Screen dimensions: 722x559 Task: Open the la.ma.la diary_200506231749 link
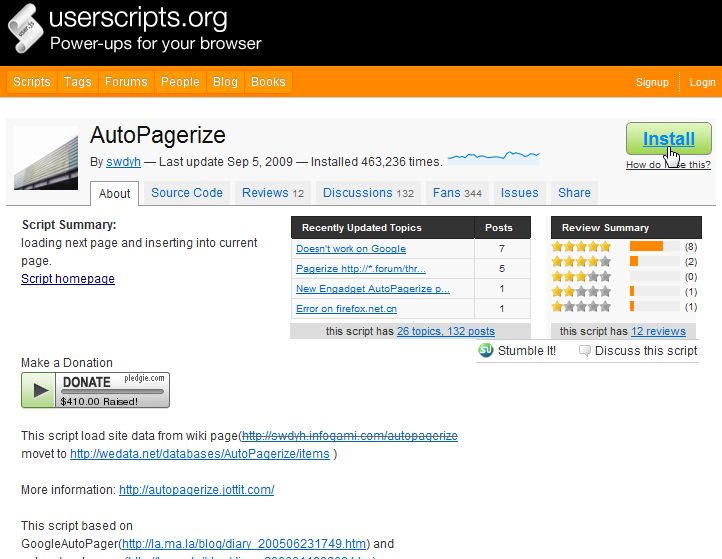(244, 544)
